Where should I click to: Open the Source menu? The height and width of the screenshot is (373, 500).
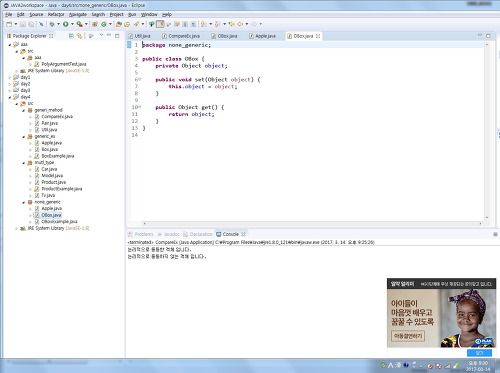tap(36, 15)
